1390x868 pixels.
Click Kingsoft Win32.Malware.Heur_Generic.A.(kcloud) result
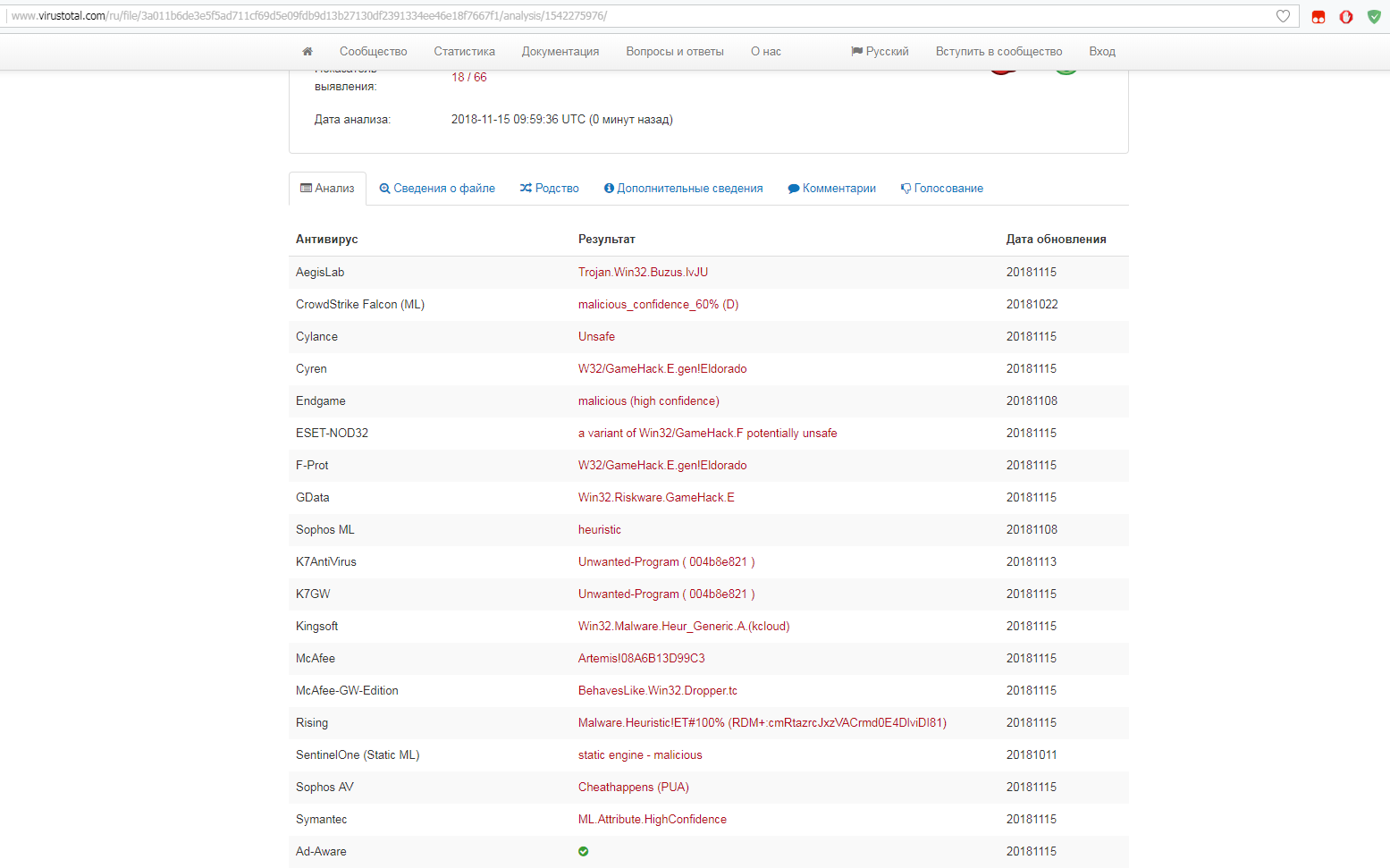(684, 627)
